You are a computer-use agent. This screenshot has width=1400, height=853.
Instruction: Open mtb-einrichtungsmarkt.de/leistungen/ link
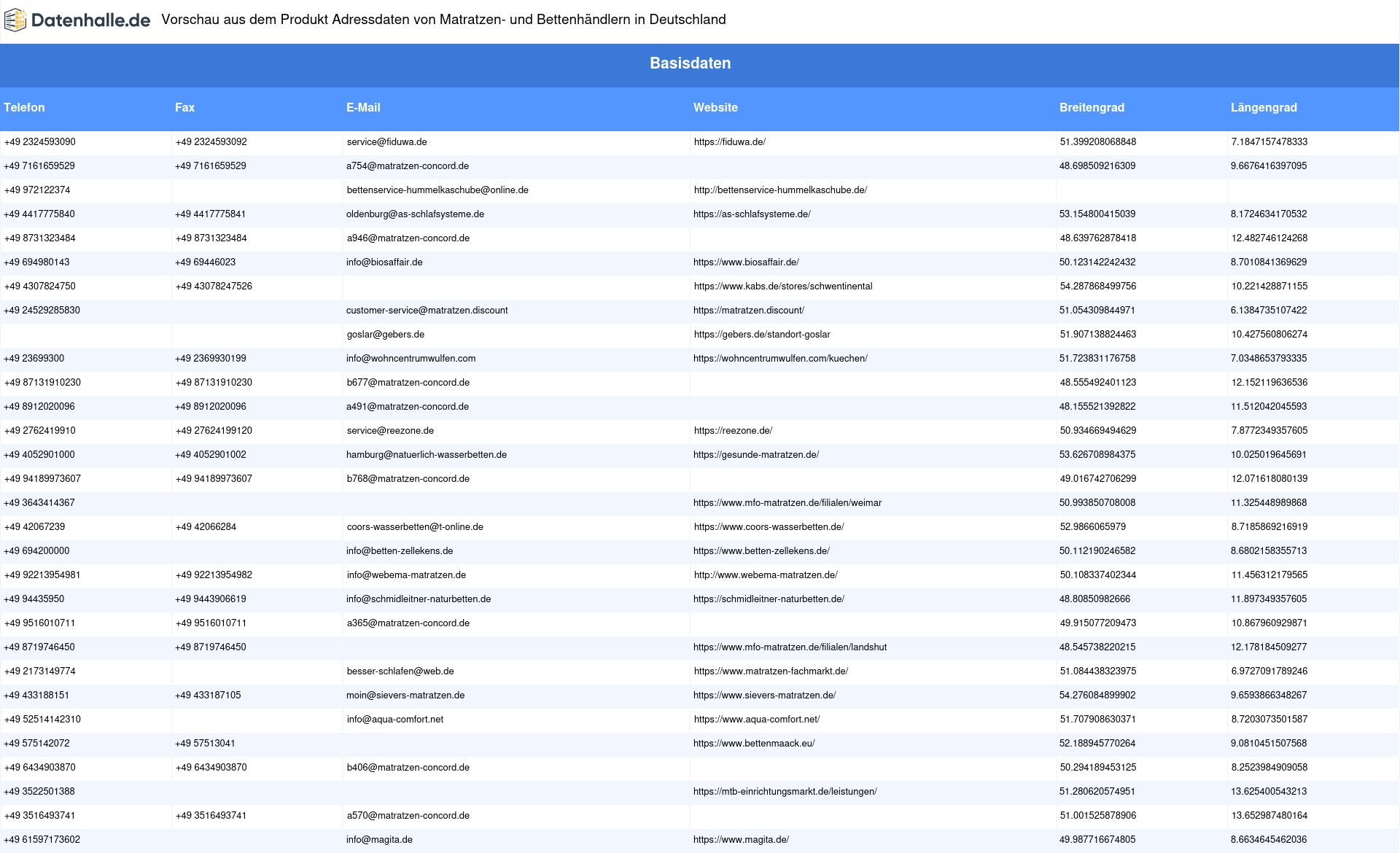coord(785,792)
